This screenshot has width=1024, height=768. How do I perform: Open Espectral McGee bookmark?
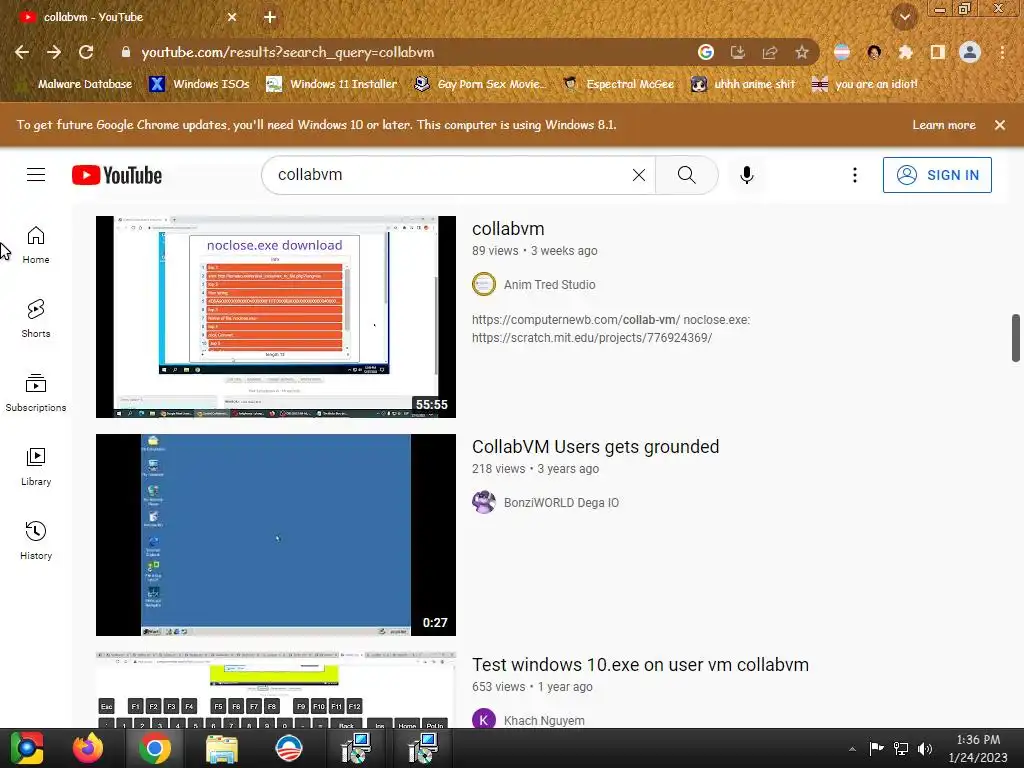pos(618,84)
